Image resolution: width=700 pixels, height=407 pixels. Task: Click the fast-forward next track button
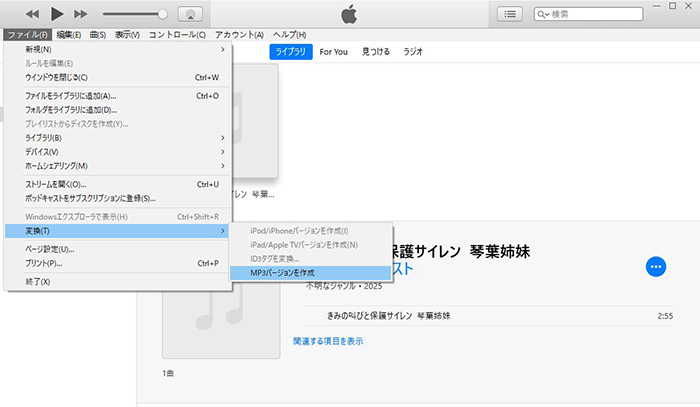coord(81,14)
